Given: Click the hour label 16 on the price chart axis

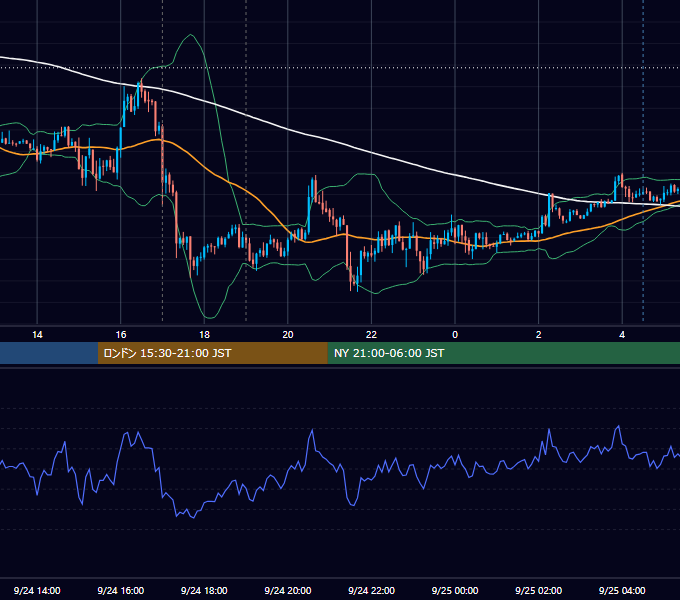Looking at the screenshot, I should click(121, 335).
